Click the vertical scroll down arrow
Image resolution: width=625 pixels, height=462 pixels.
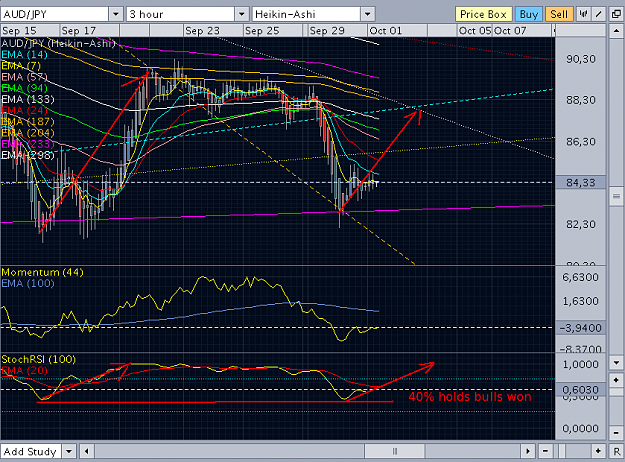(616, 362)
